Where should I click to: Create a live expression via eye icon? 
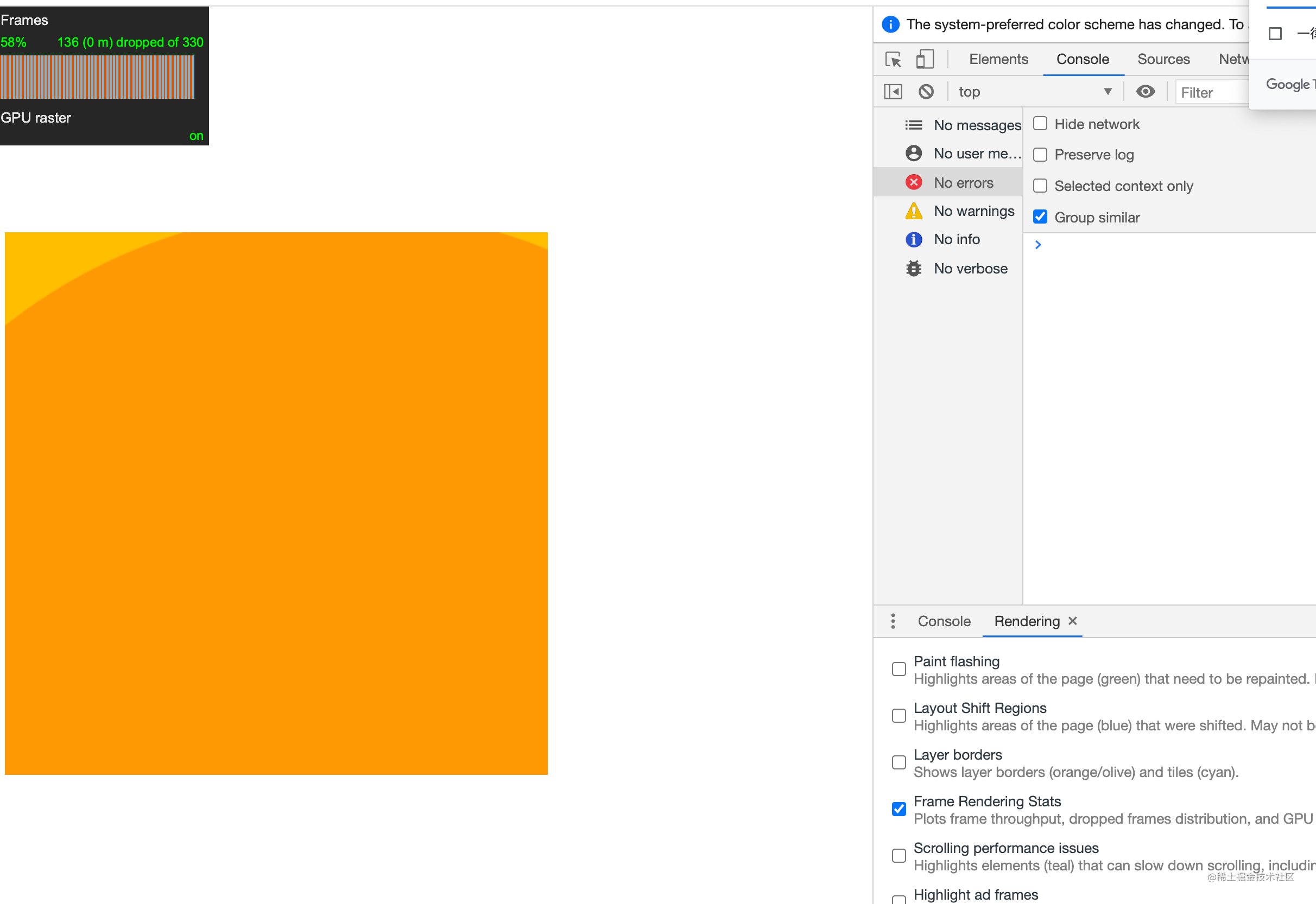coord(1146,91)
